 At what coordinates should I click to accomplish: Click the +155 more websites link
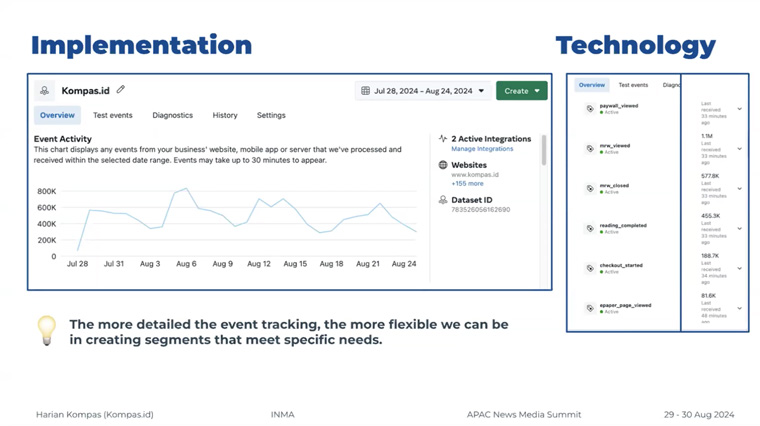(x=467, y=184)
